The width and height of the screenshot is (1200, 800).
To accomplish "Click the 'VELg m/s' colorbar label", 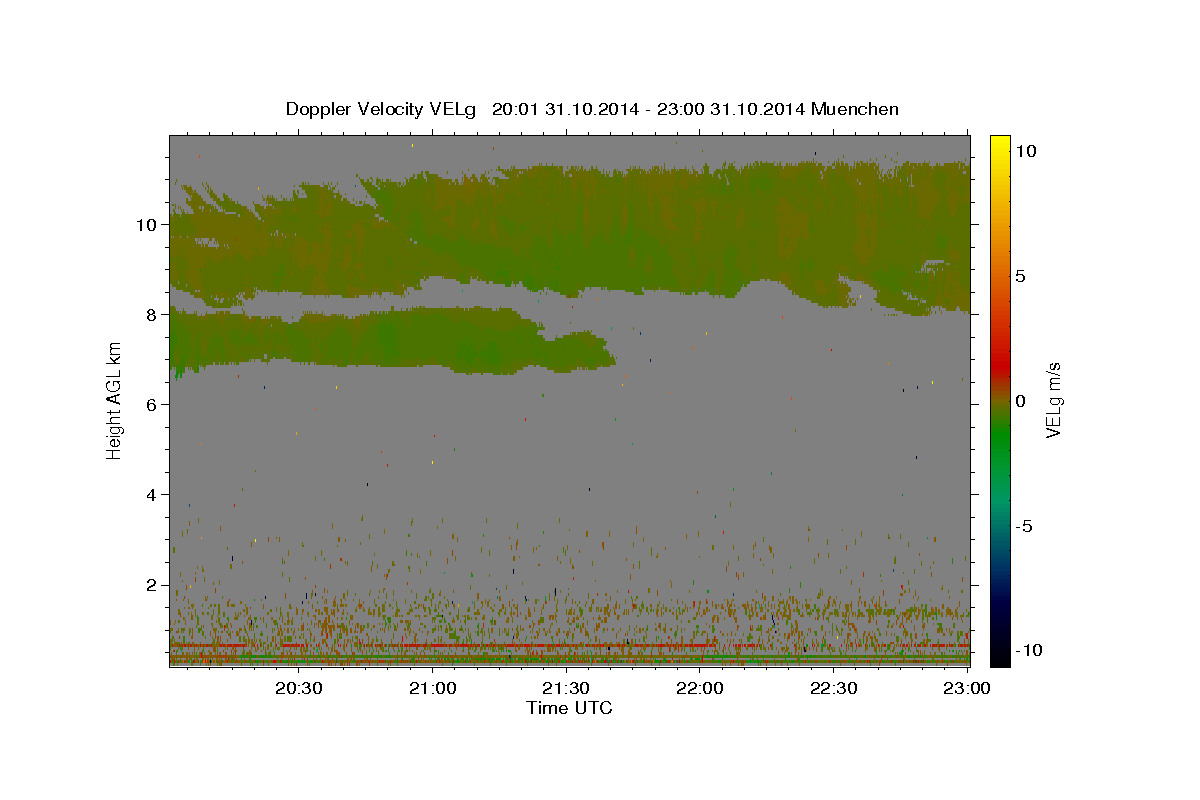I will (x=1053, y=401).
